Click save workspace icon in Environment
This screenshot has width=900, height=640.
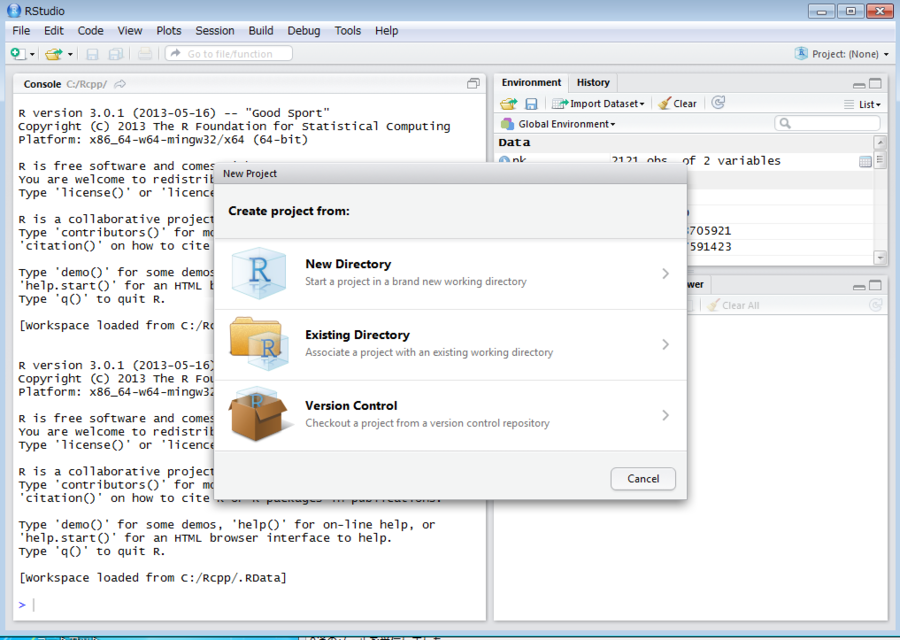point(532,104)
